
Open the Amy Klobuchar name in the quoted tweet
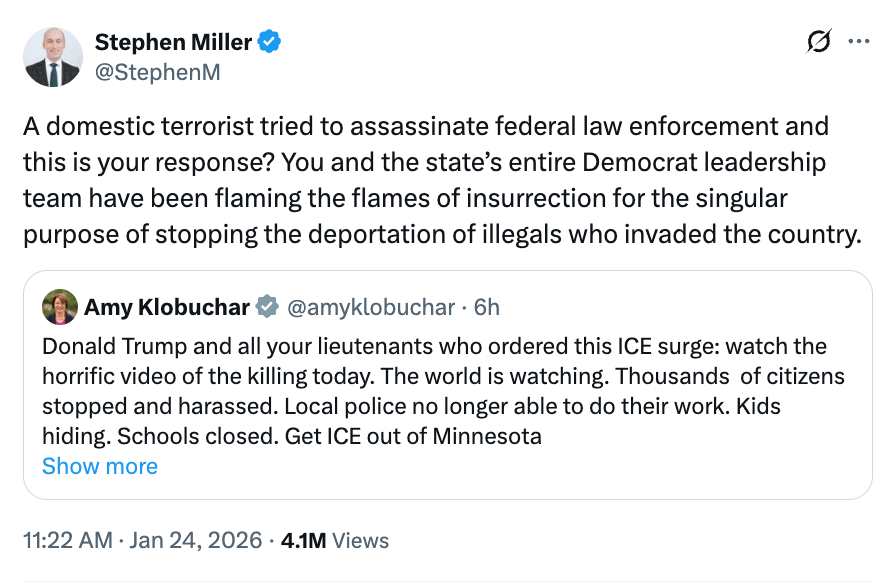click(x=167, y=307)
